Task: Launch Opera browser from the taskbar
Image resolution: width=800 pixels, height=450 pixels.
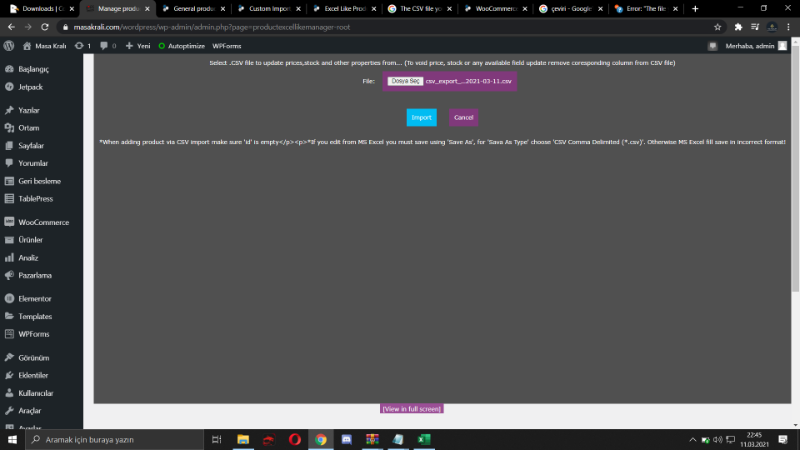Action: [295, 439]
